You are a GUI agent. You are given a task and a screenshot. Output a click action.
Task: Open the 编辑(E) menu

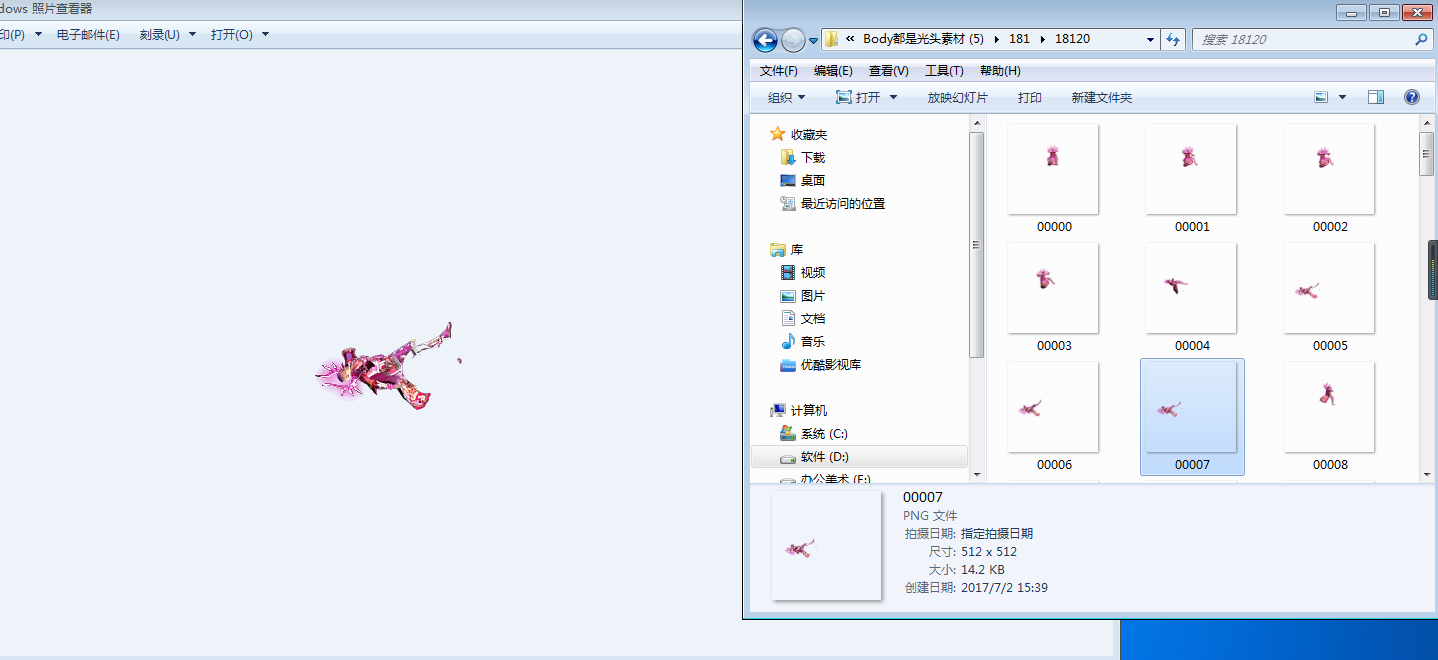[x=833, y=71]
